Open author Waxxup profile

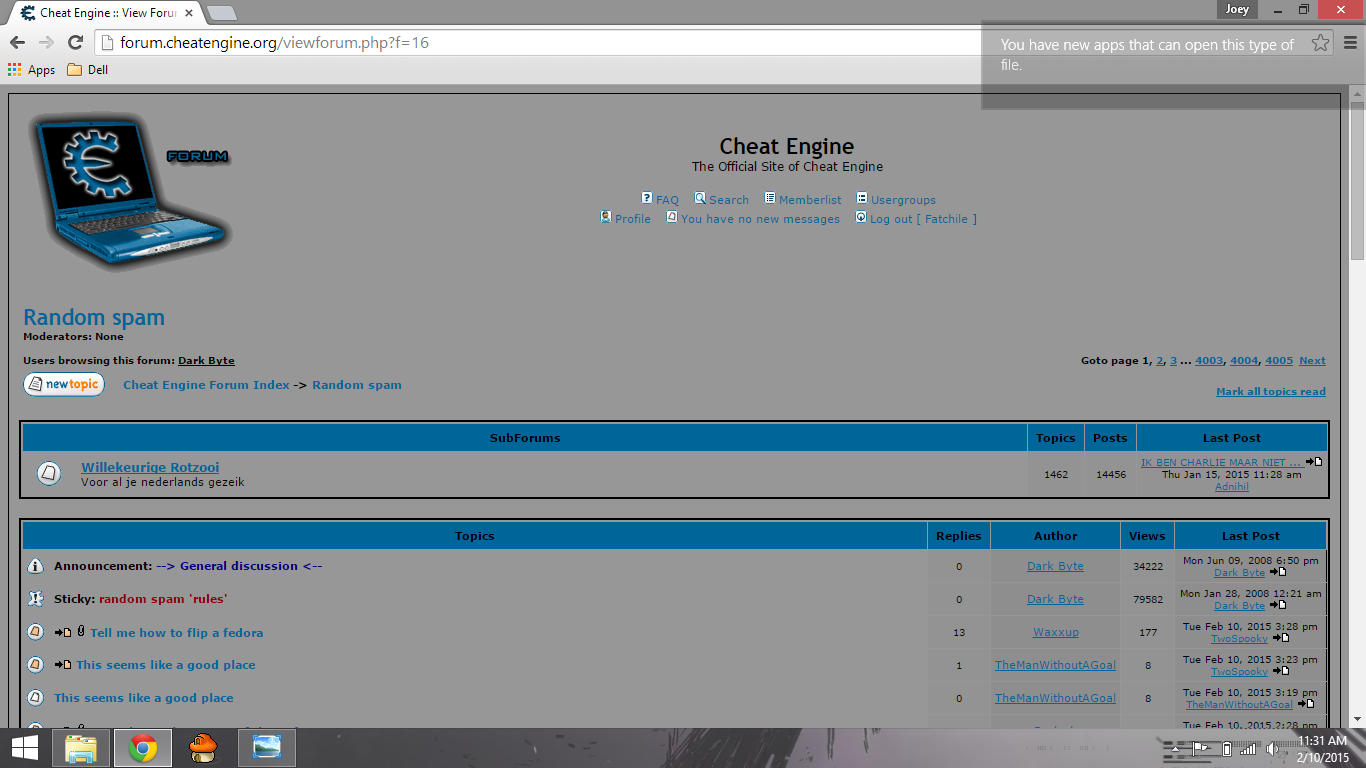(1056, 632)
